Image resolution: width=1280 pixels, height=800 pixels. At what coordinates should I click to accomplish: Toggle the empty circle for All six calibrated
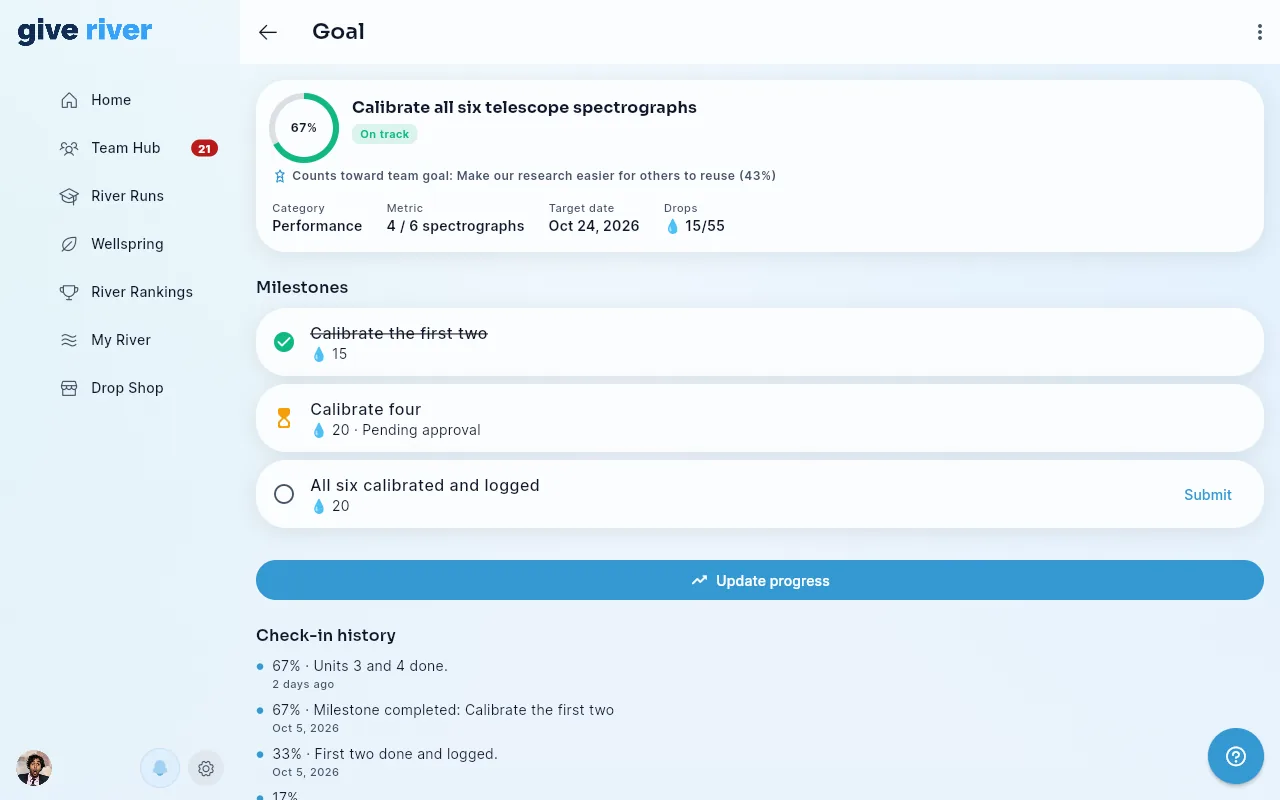284,494
